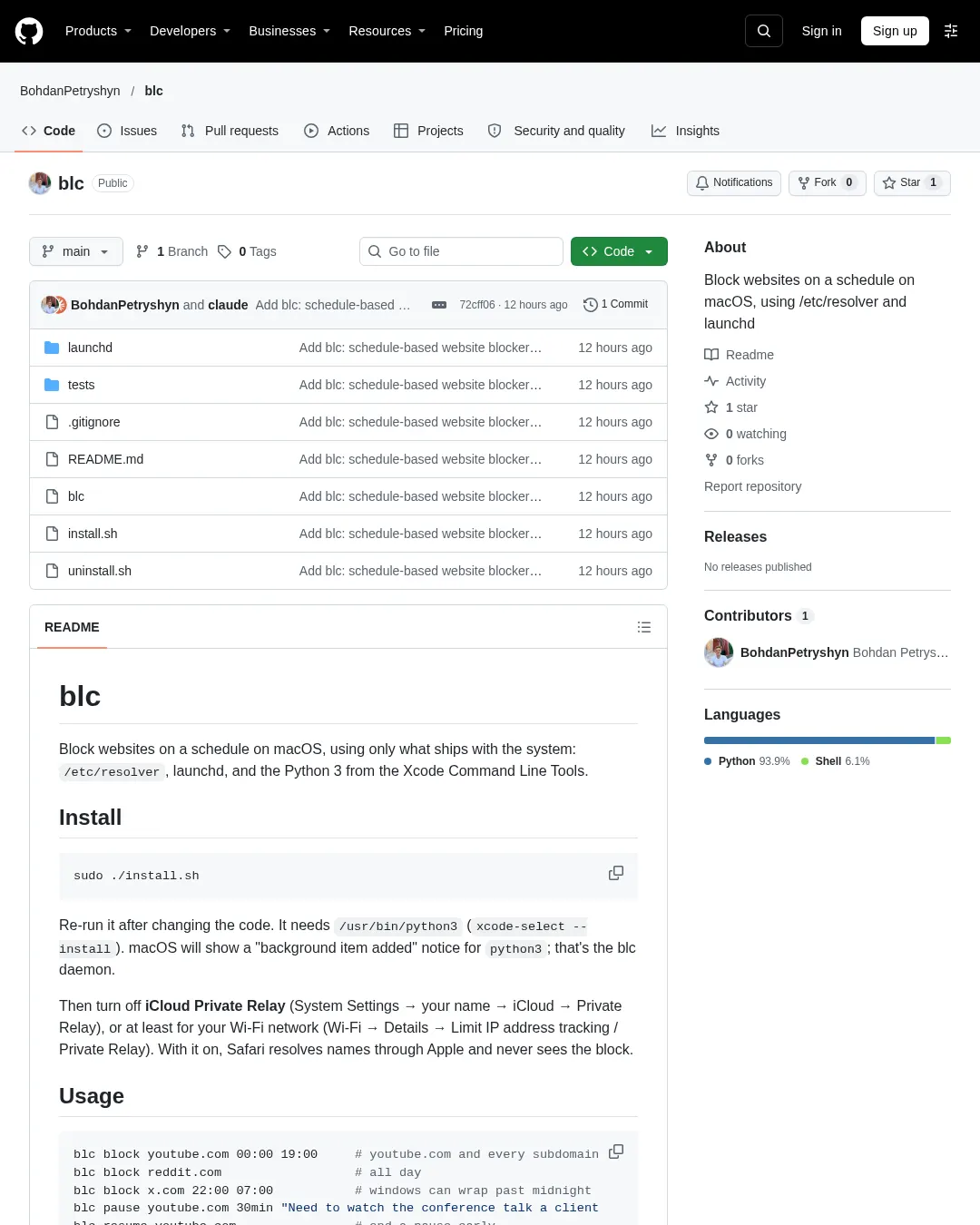This screenshot has height=1225, width=980.
Task: Focus the Go to file search field
Action: click(461, 251)
